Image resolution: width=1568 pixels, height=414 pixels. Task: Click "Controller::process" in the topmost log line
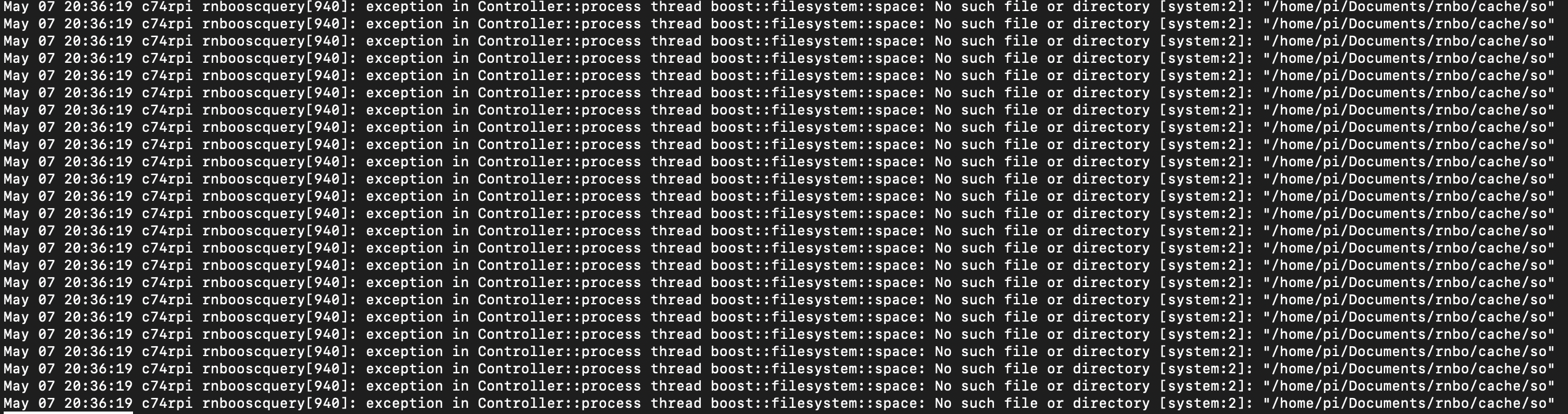[x=559, y=7]
